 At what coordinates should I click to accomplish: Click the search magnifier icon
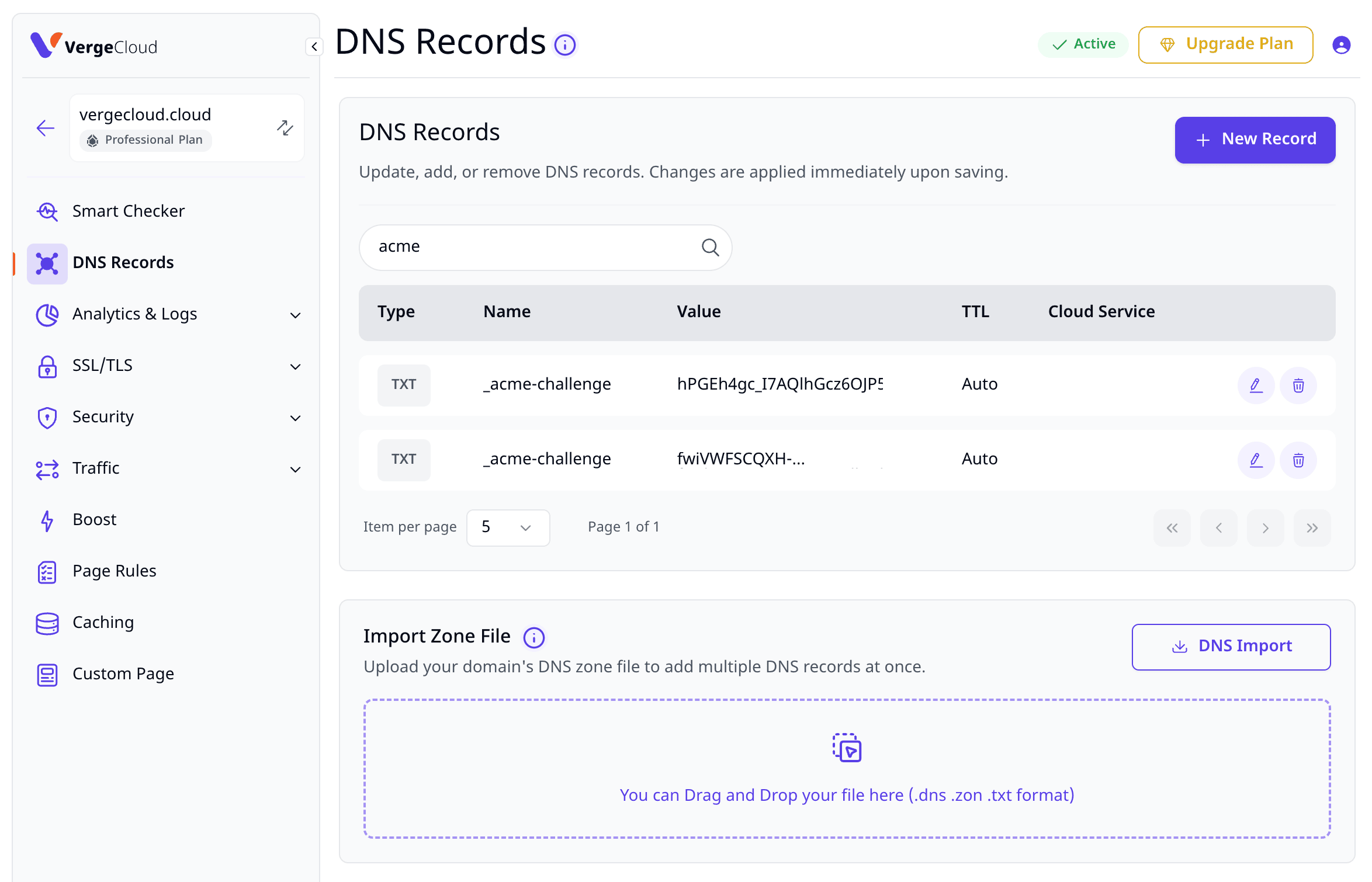pos(710,248)
